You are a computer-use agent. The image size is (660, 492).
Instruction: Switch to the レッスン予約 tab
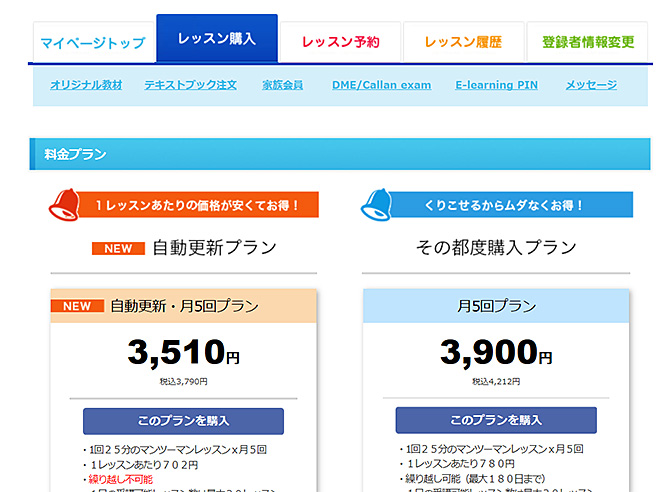pos(340,43)
